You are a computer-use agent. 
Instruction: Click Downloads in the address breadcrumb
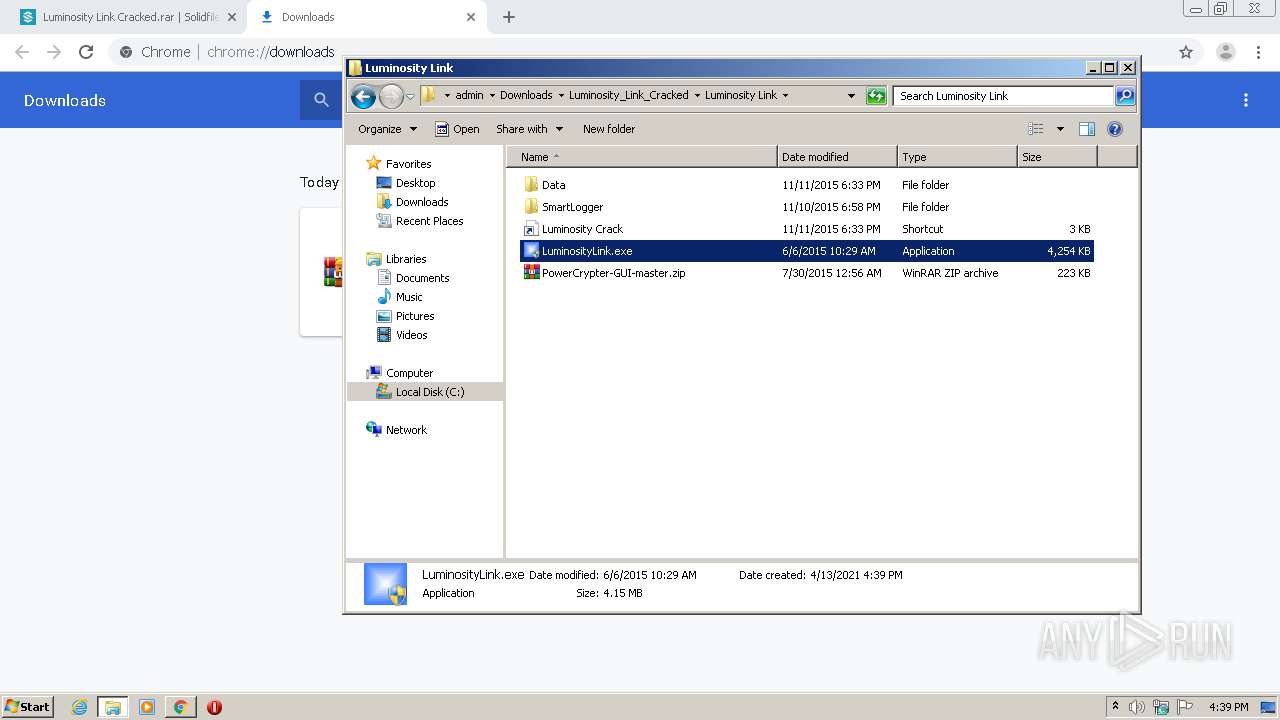pos(526,96)
